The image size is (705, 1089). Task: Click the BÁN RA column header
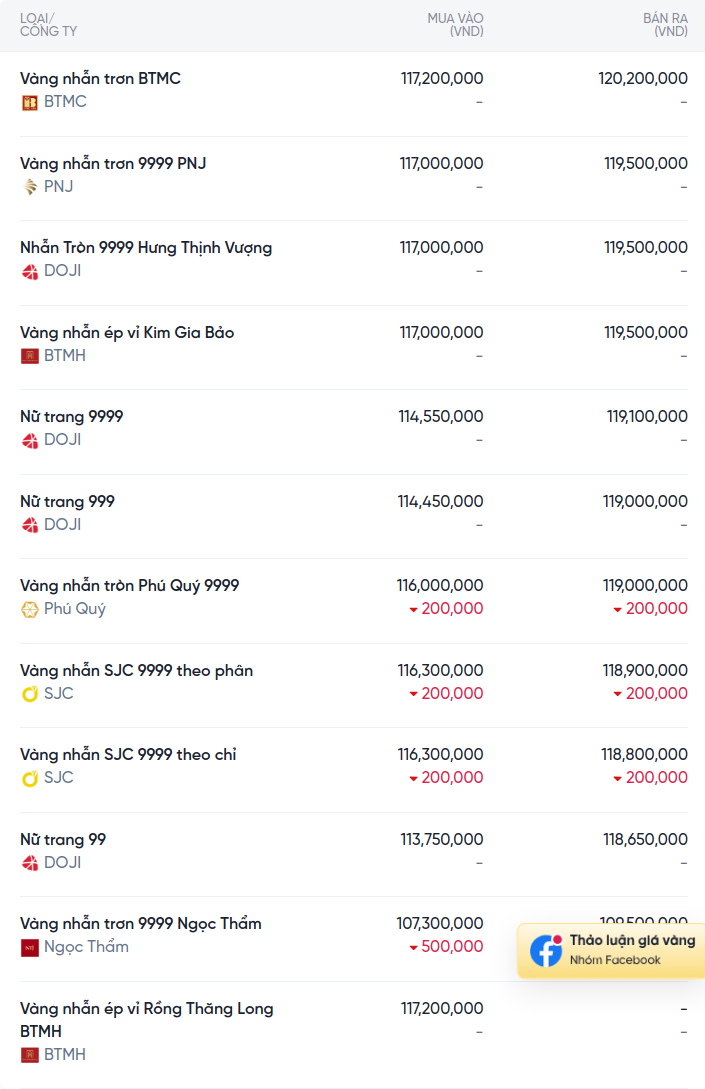(x=665, y=24)
